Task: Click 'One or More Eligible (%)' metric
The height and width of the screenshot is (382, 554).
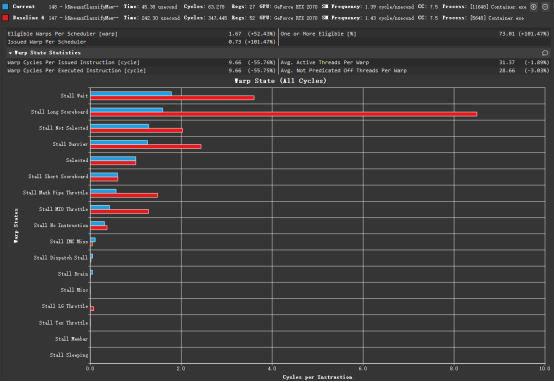Action: (x=318, y=34)
